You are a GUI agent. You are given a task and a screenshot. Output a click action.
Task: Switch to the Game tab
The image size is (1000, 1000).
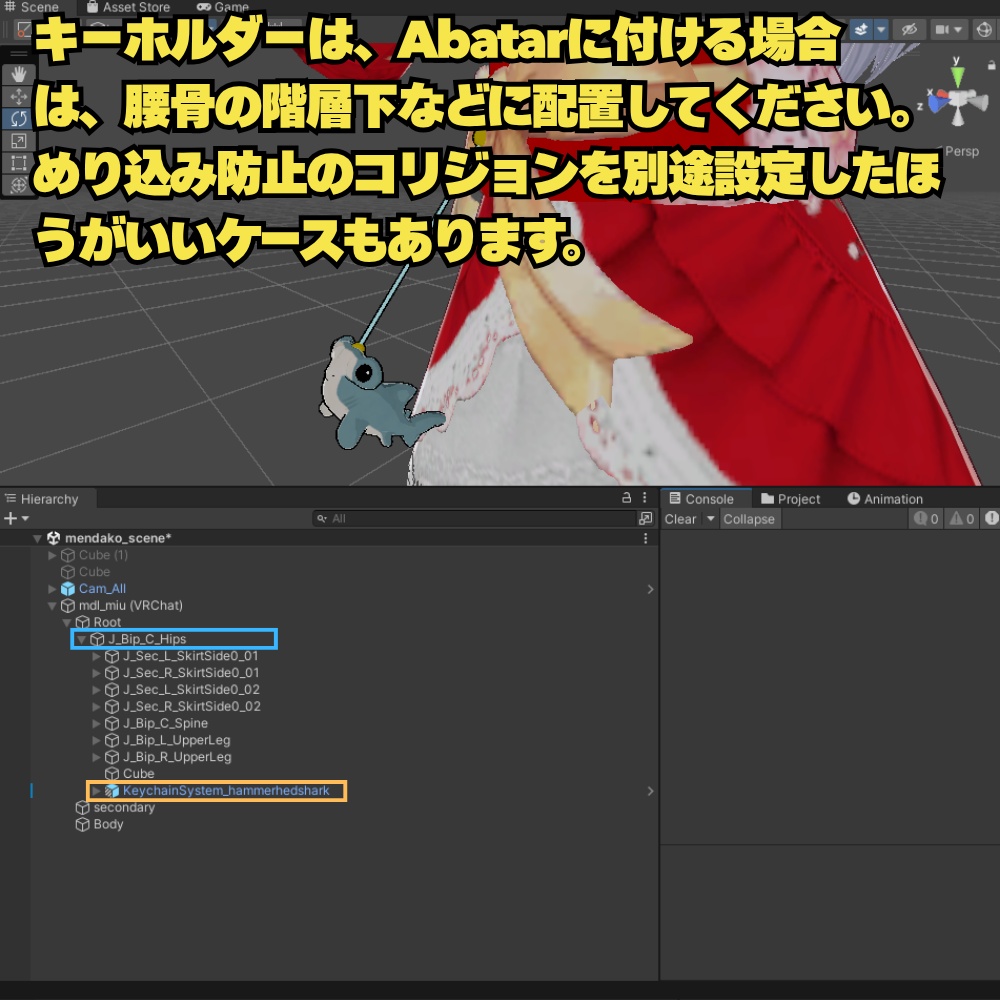click(223, 7)
